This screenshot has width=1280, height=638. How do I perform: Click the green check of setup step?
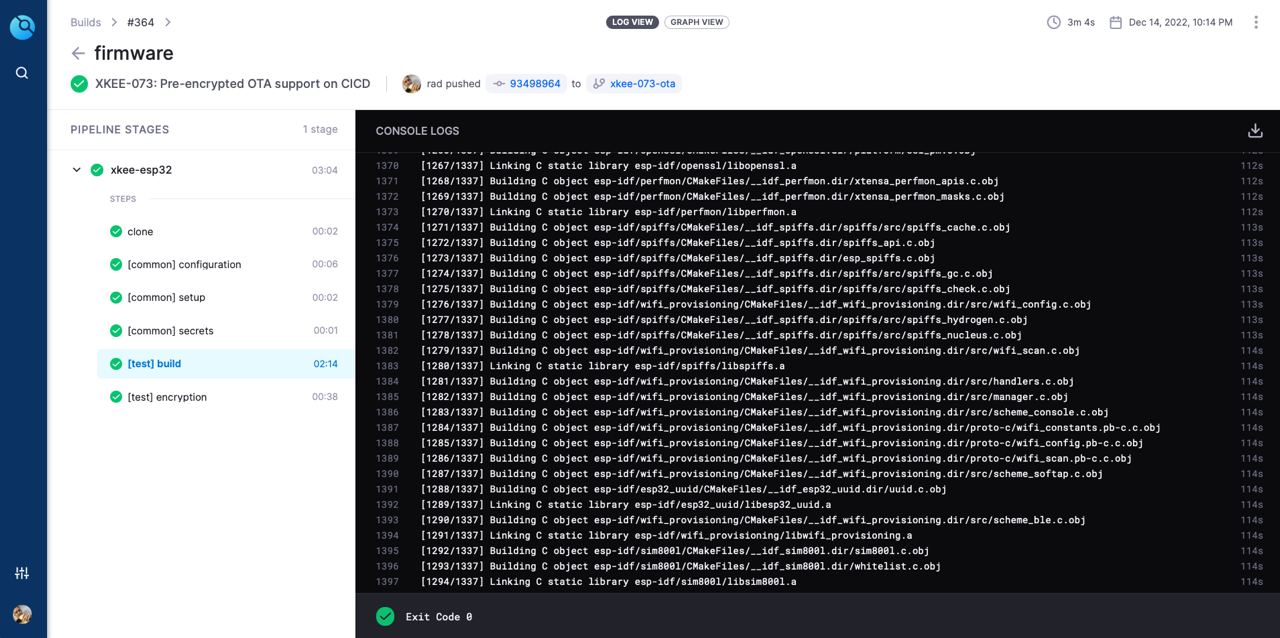click(116, 298)
